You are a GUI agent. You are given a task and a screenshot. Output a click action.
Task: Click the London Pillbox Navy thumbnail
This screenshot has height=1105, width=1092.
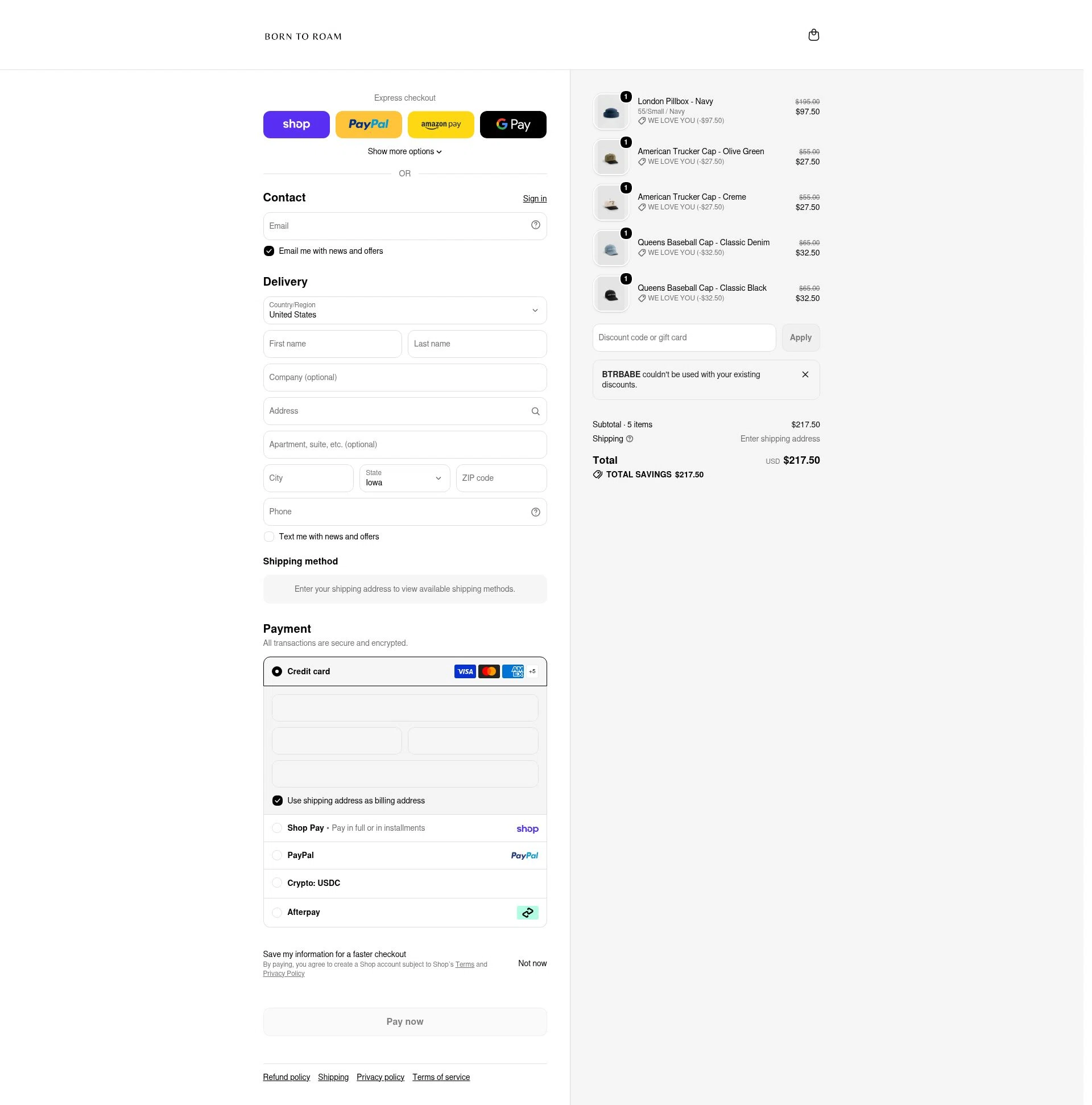click(611, 112)
